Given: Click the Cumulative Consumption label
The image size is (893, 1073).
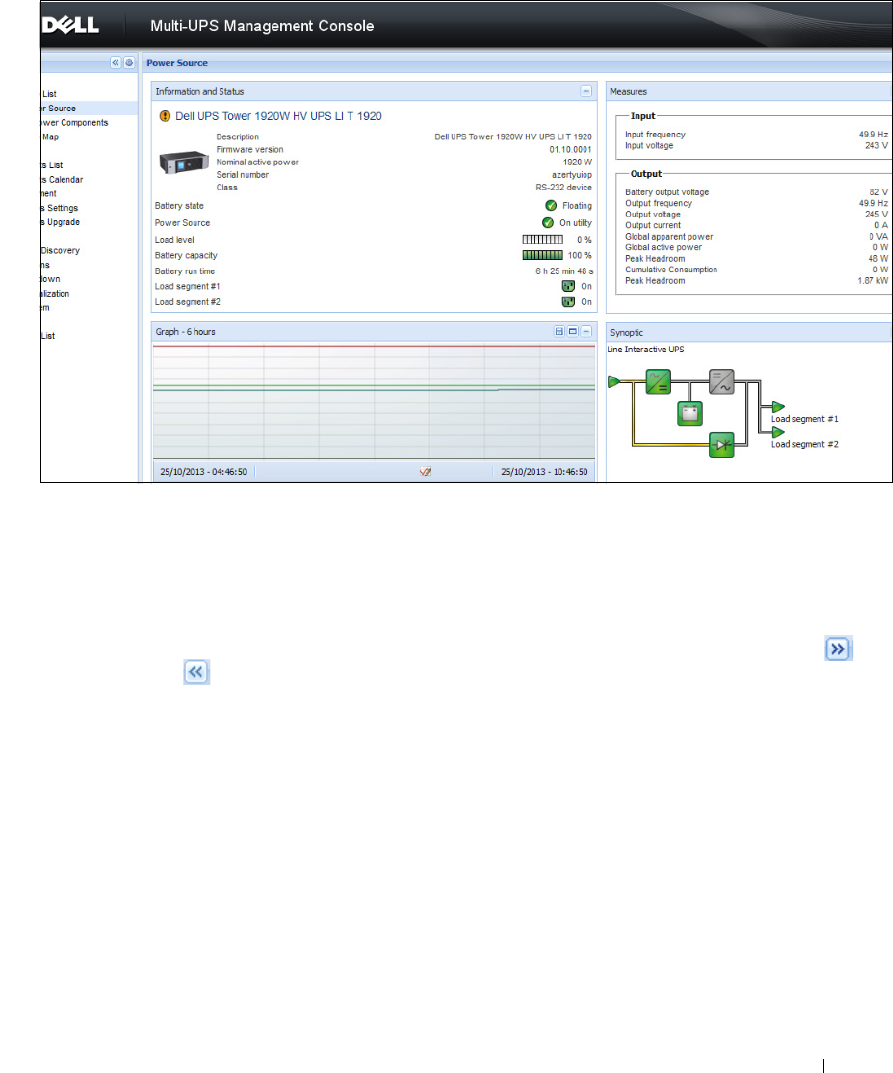Looking at the screenshot, I should [x=671, y=270].
